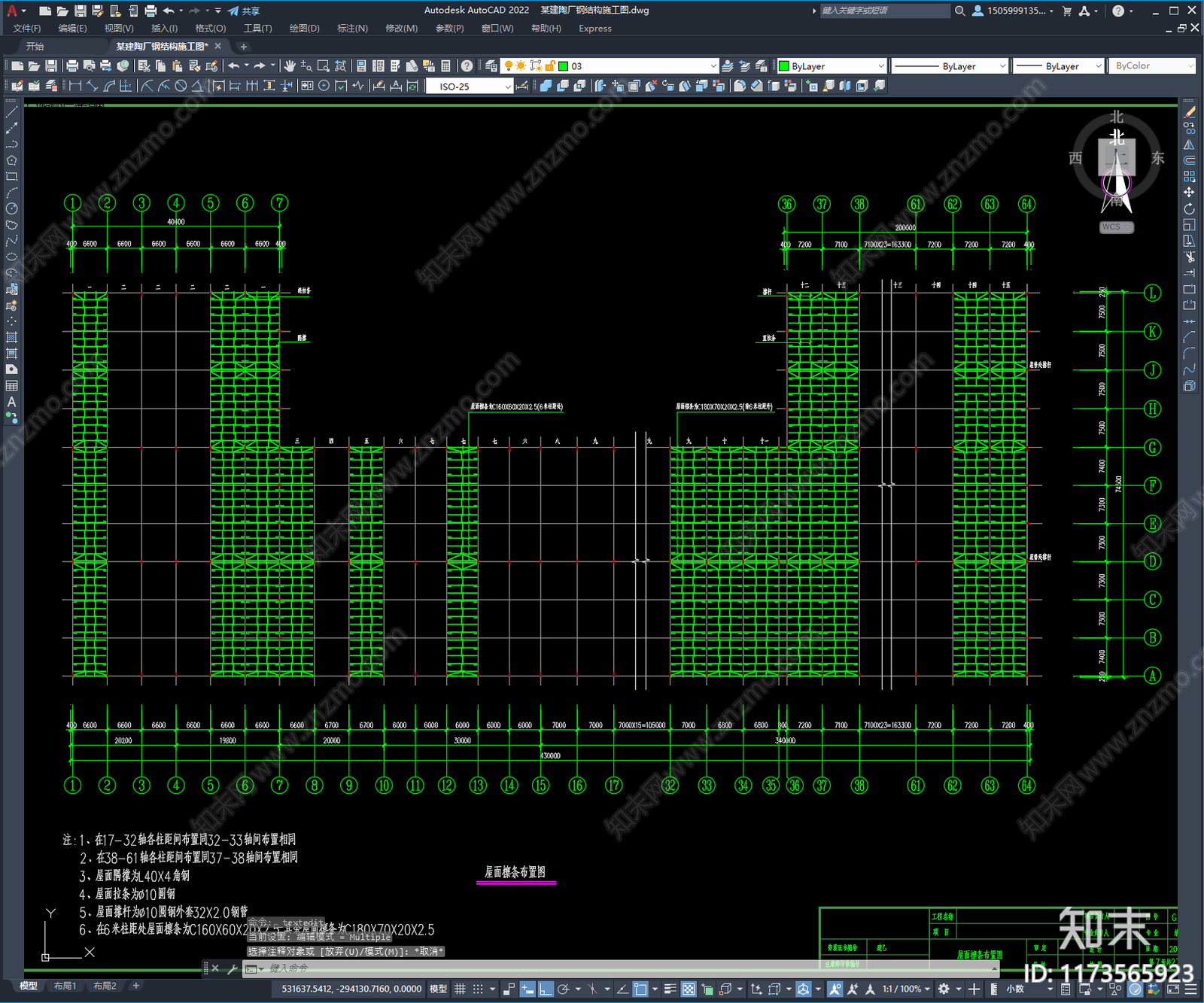Click the Plot print icon in toolbar

coord(72,66)
